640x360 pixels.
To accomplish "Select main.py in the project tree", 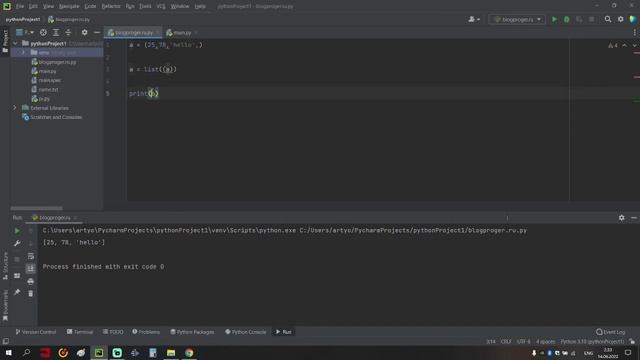I will (x=47, y=71).
